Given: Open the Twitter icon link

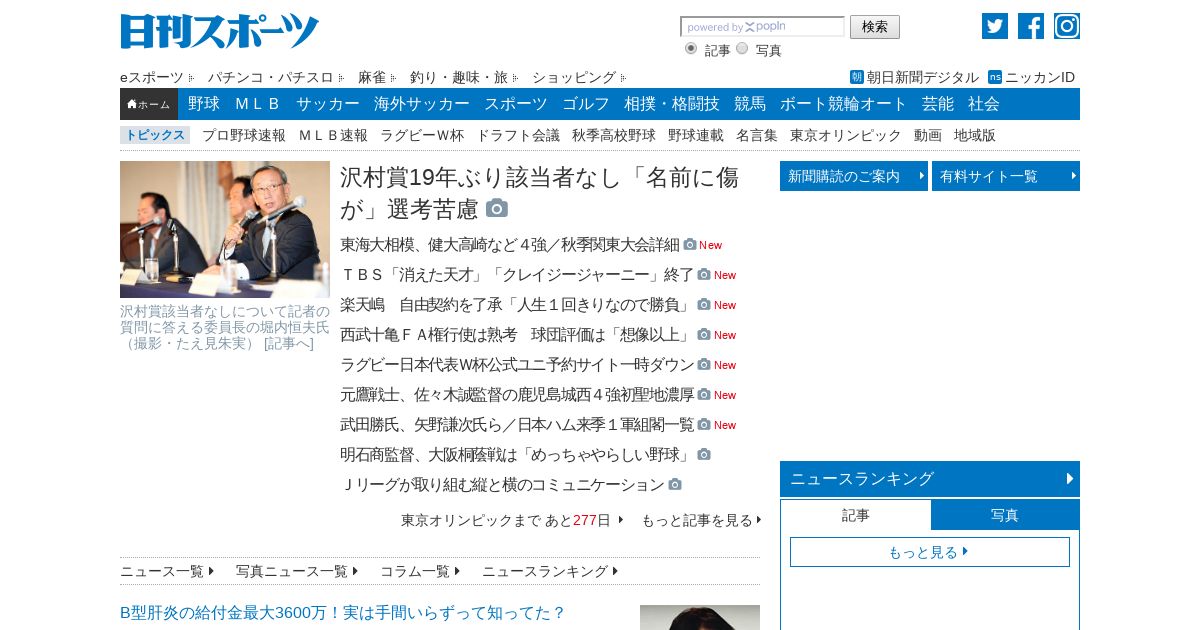Looking at the screenshot, I should tap(994, 26).
